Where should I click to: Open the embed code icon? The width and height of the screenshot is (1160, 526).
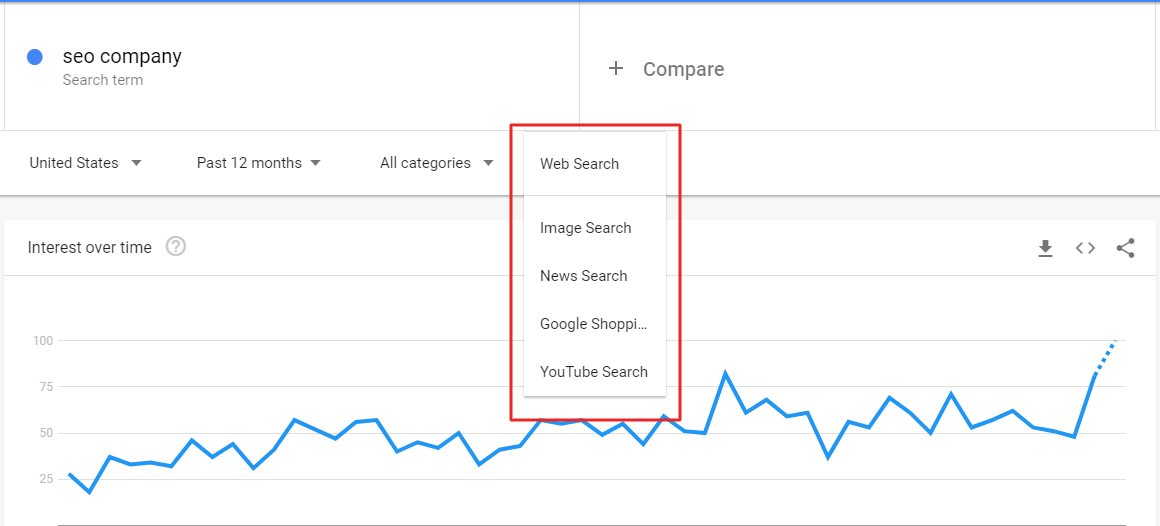(x=1085, y=248)
